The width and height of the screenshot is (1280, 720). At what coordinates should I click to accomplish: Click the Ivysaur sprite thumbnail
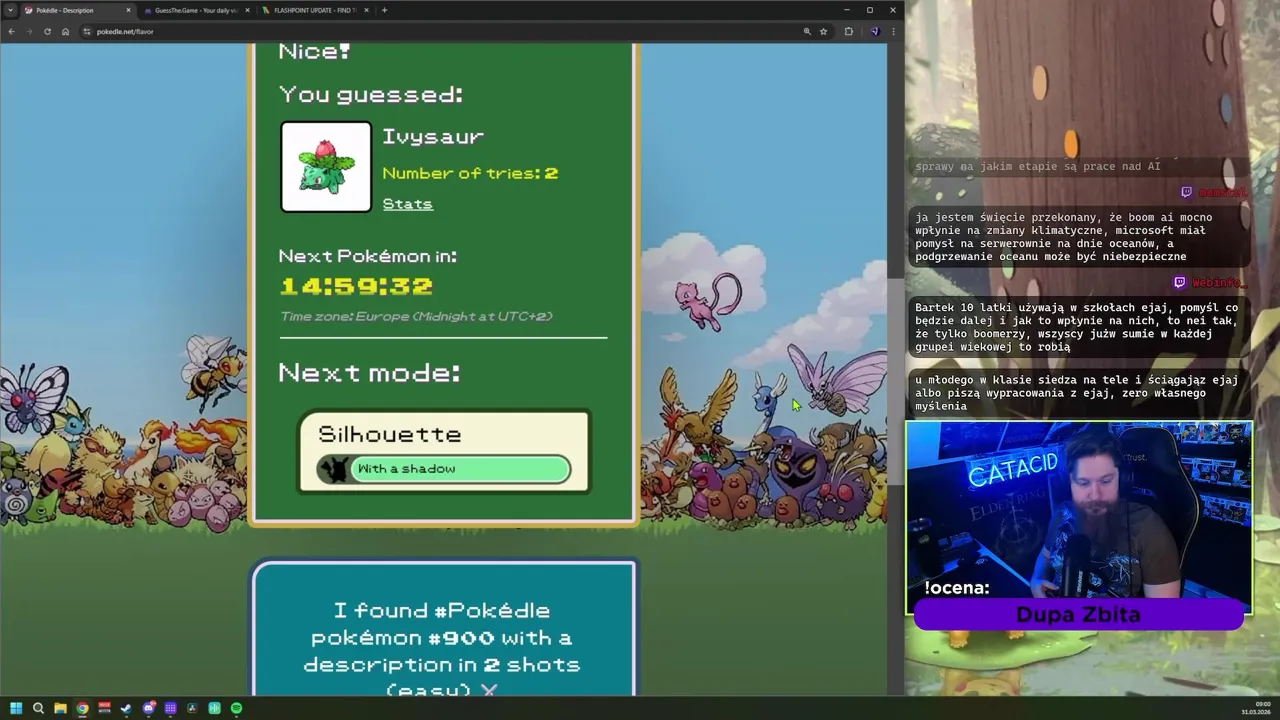coord(326,167)
